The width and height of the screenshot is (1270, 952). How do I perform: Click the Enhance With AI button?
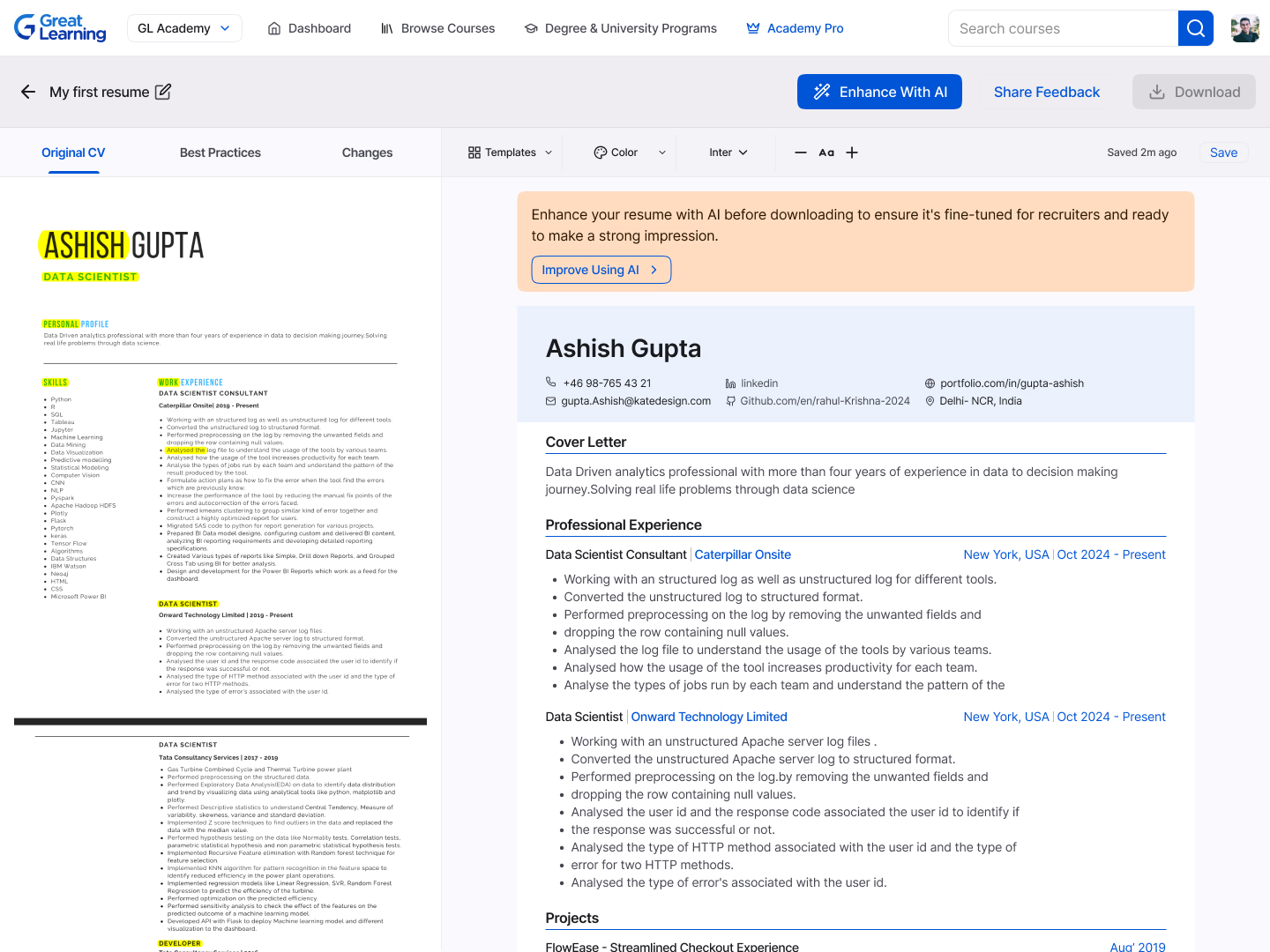pos(879,92)
